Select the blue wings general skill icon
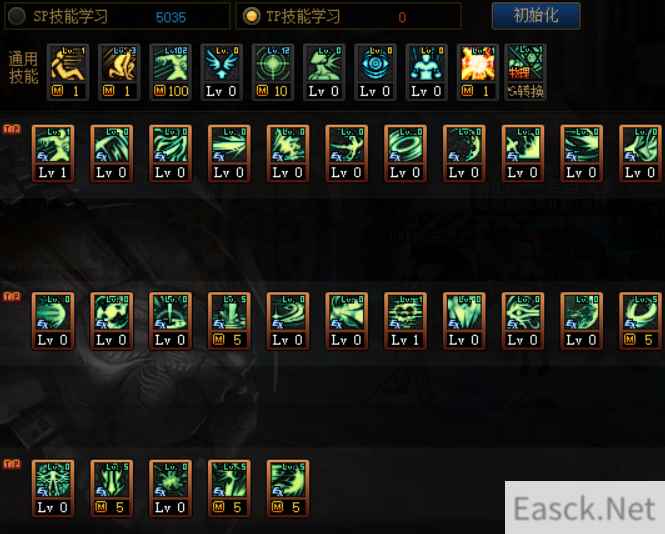 221,72
